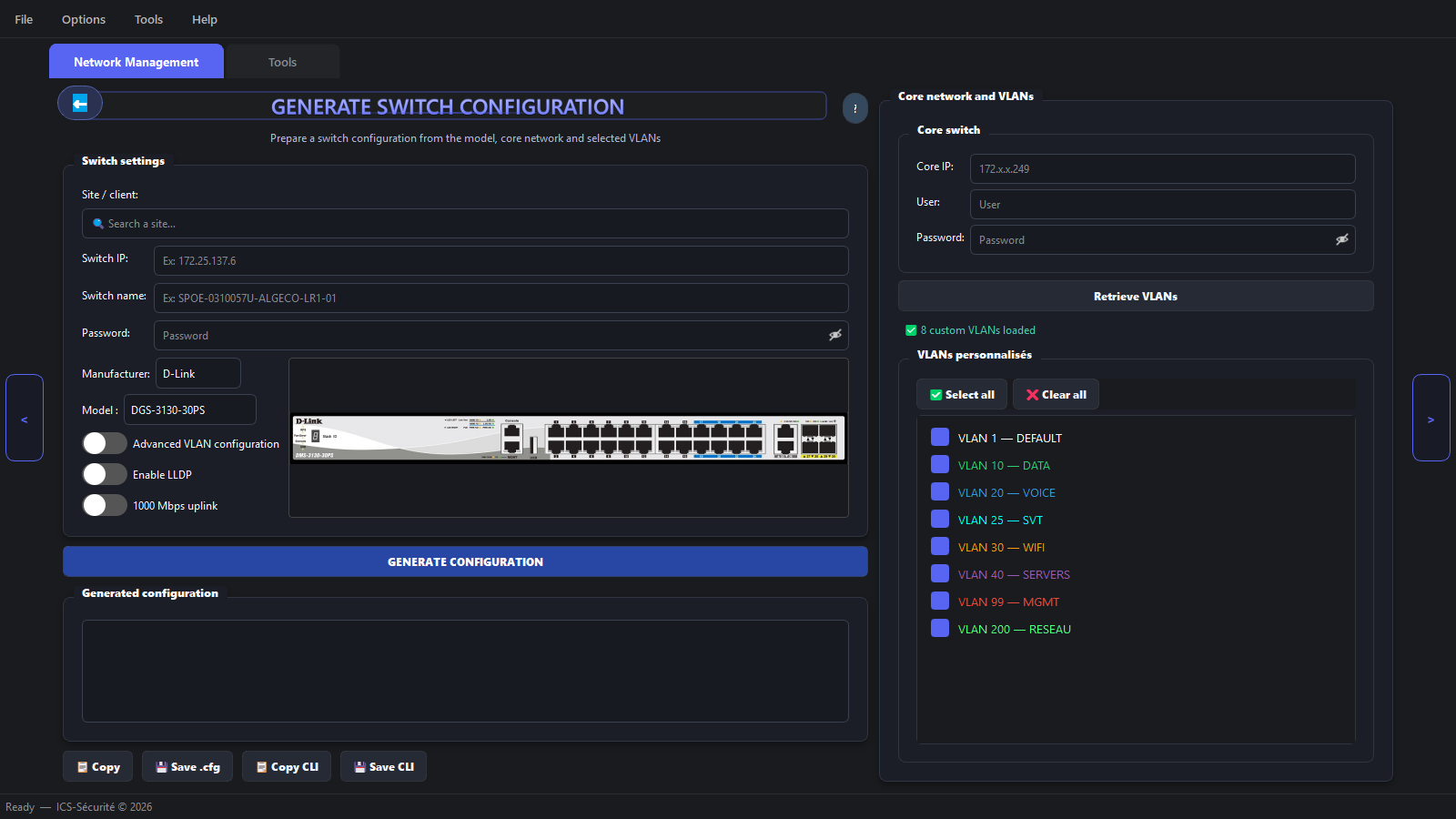
Task: Open the Tools menu in menu bar
Action: [x=148, y=19]
